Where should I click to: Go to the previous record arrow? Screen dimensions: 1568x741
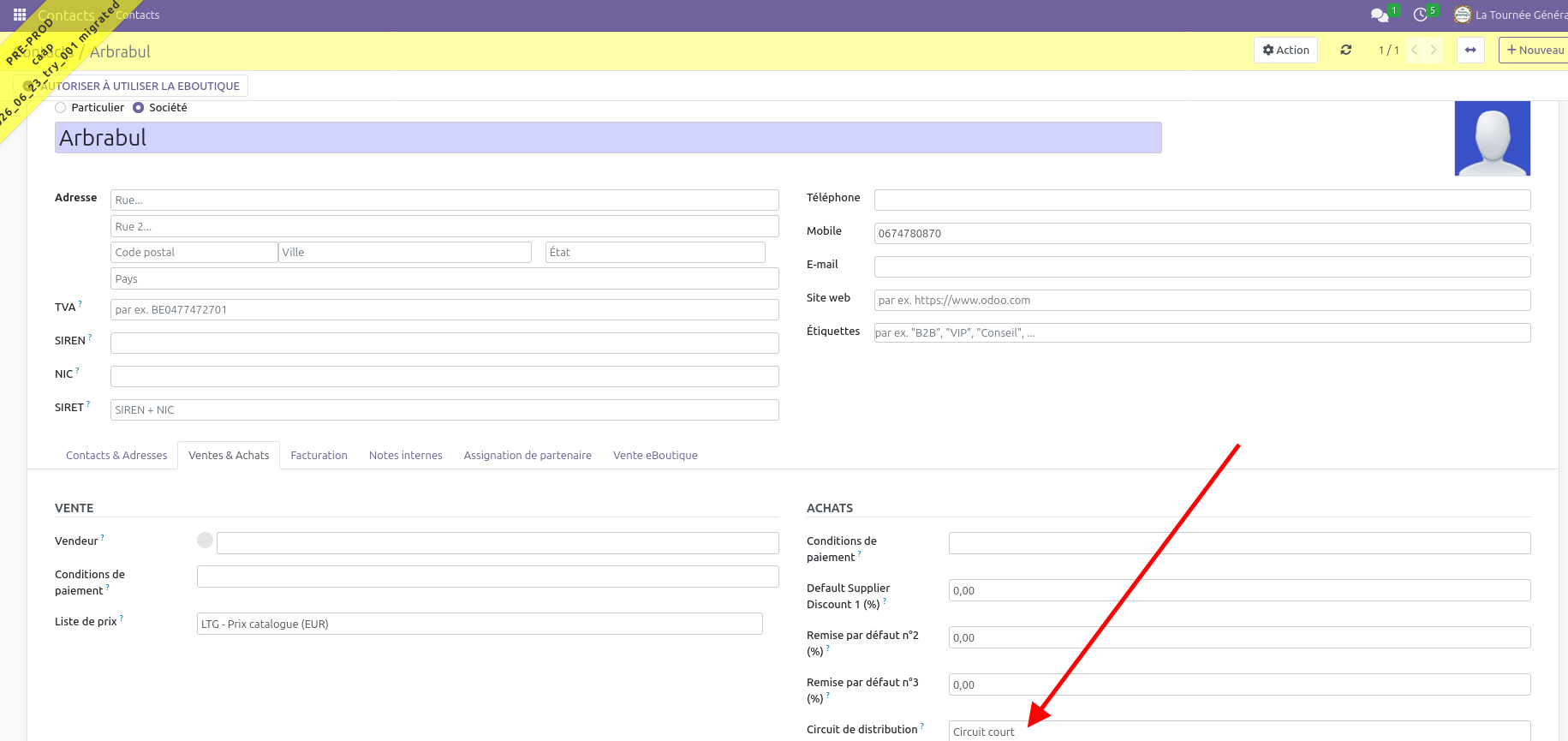(x=1415, y=50)
